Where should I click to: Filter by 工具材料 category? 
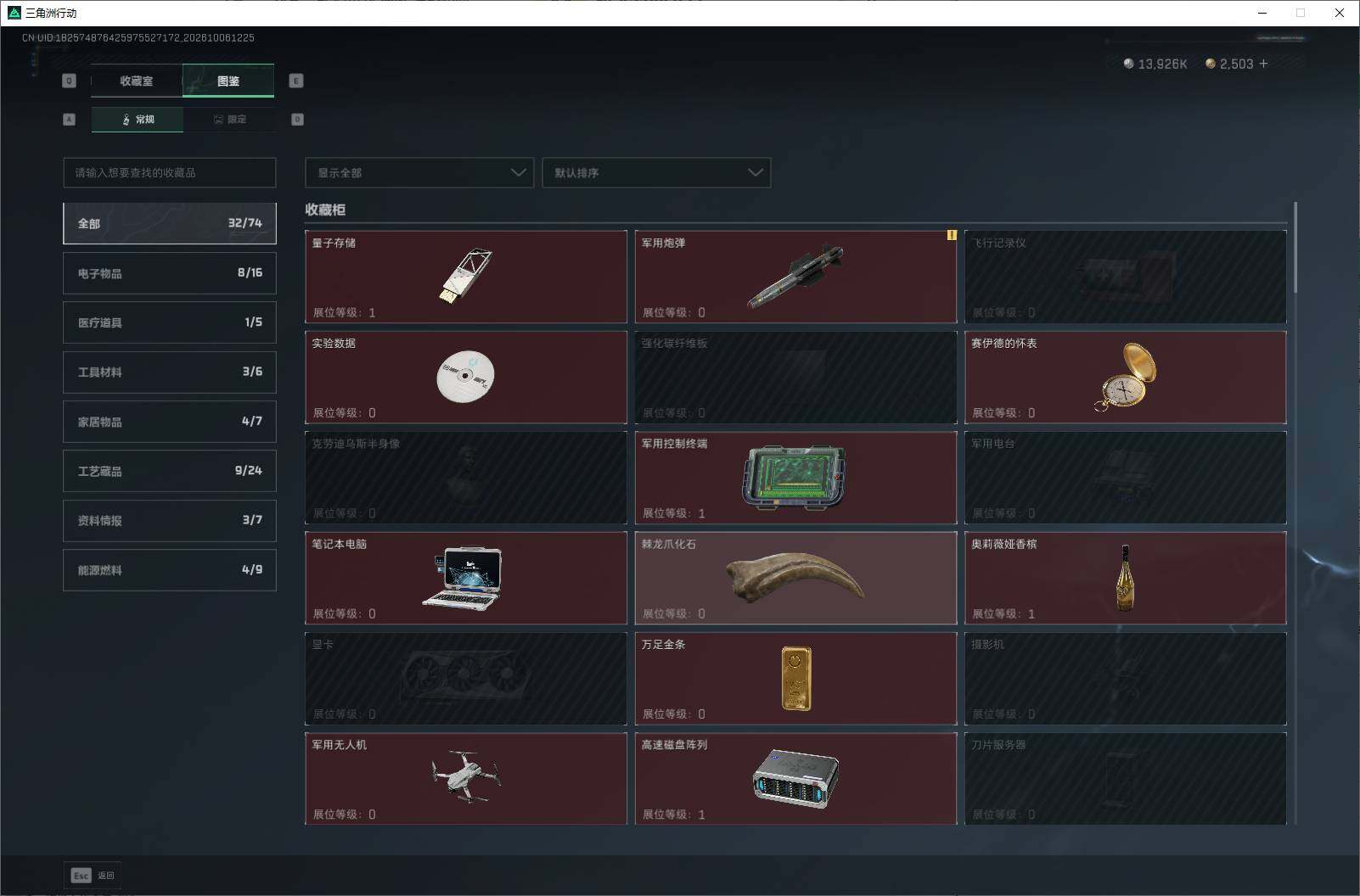[x=170, y=372]
